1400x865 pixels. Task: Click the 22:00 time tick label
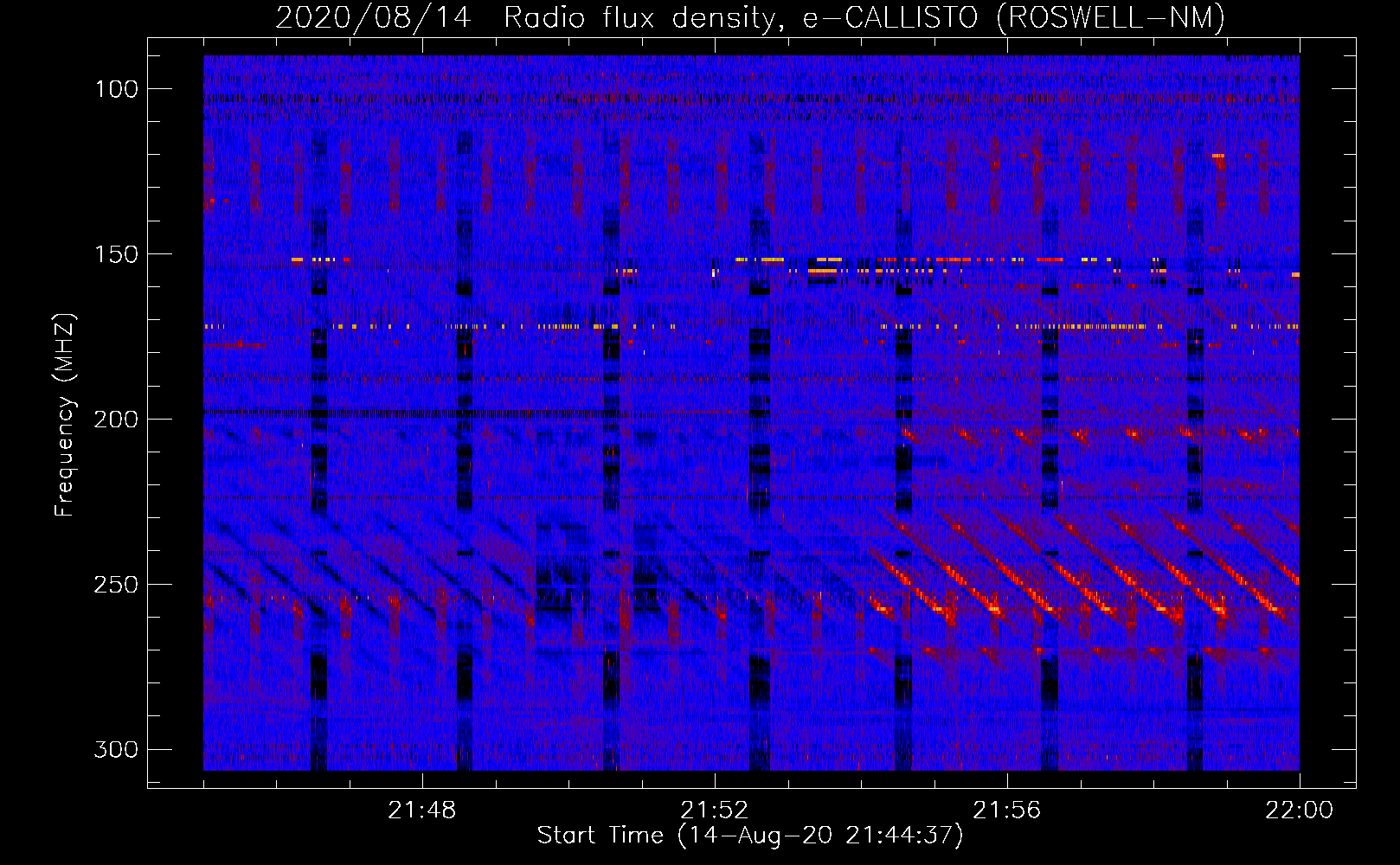[1299, 811]
